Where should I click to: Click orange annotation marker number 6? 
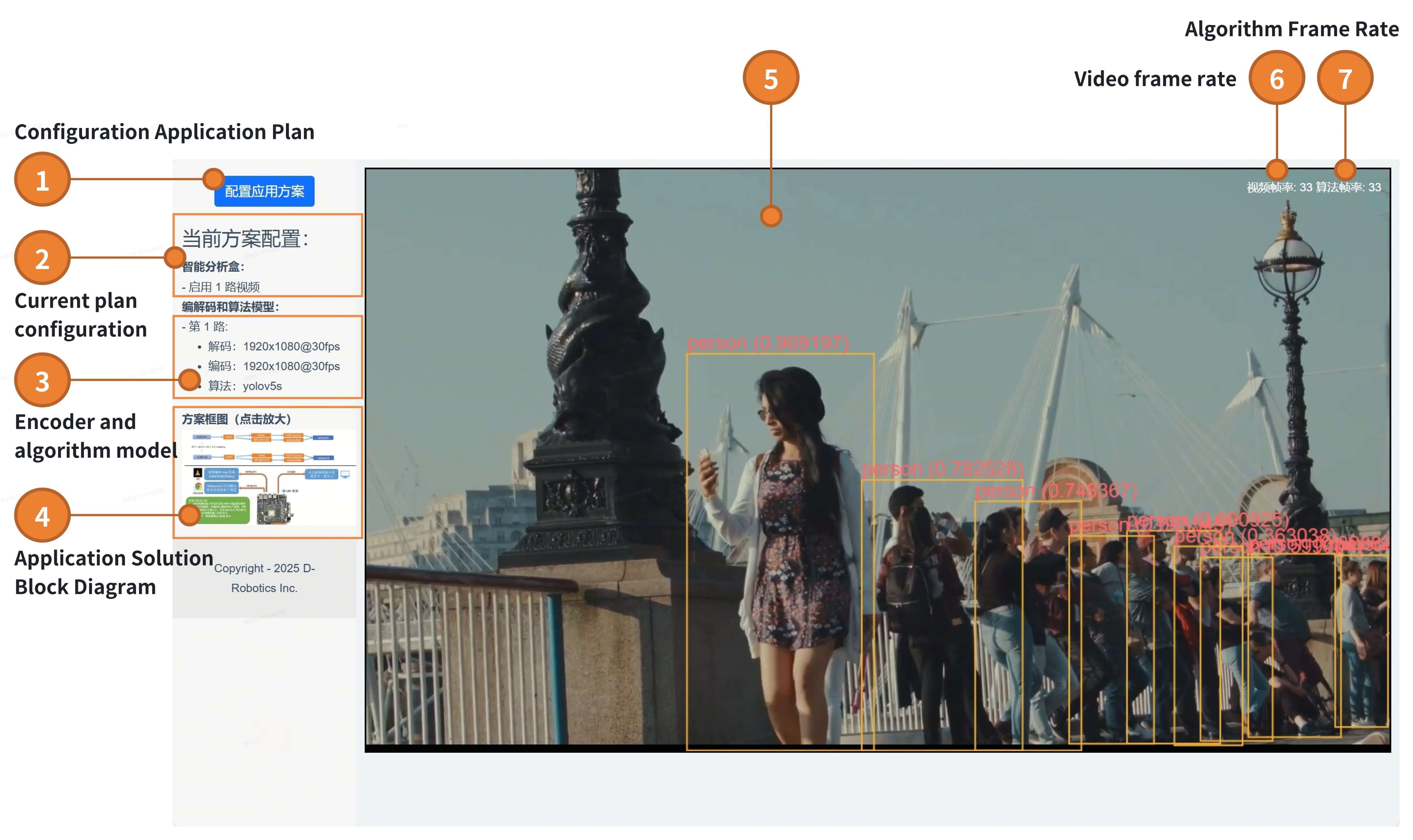tap(1276, 78)
